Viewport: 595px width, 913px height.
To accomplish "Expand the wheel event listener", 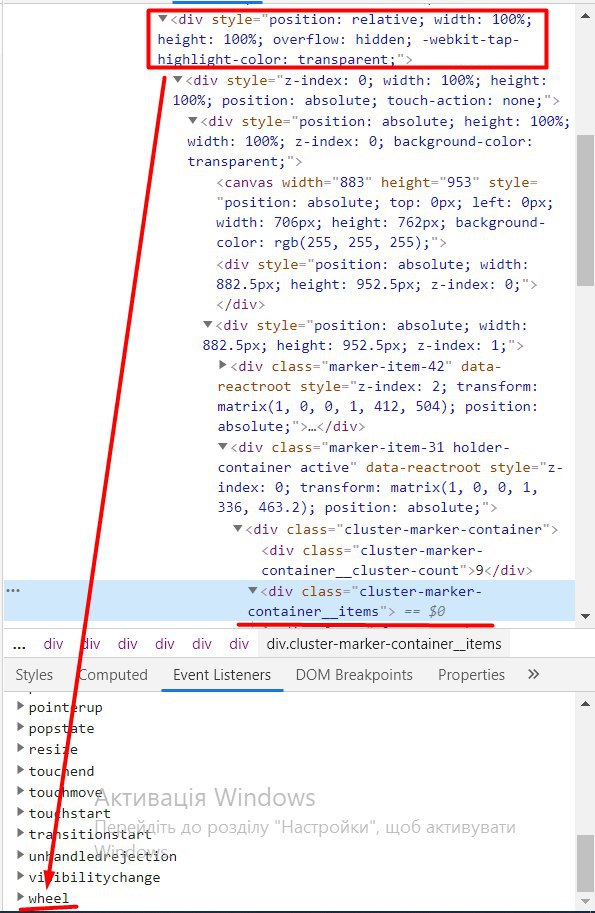I will tap(20, 897).
